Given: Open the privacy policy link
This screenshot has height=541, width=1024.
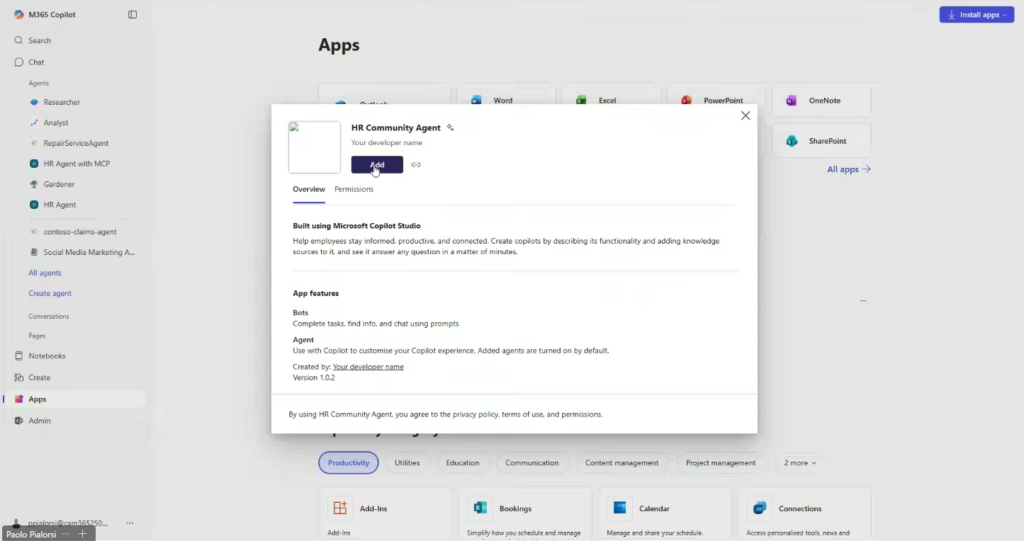Looking at the screenshot, I should click(x=475, y=414).
